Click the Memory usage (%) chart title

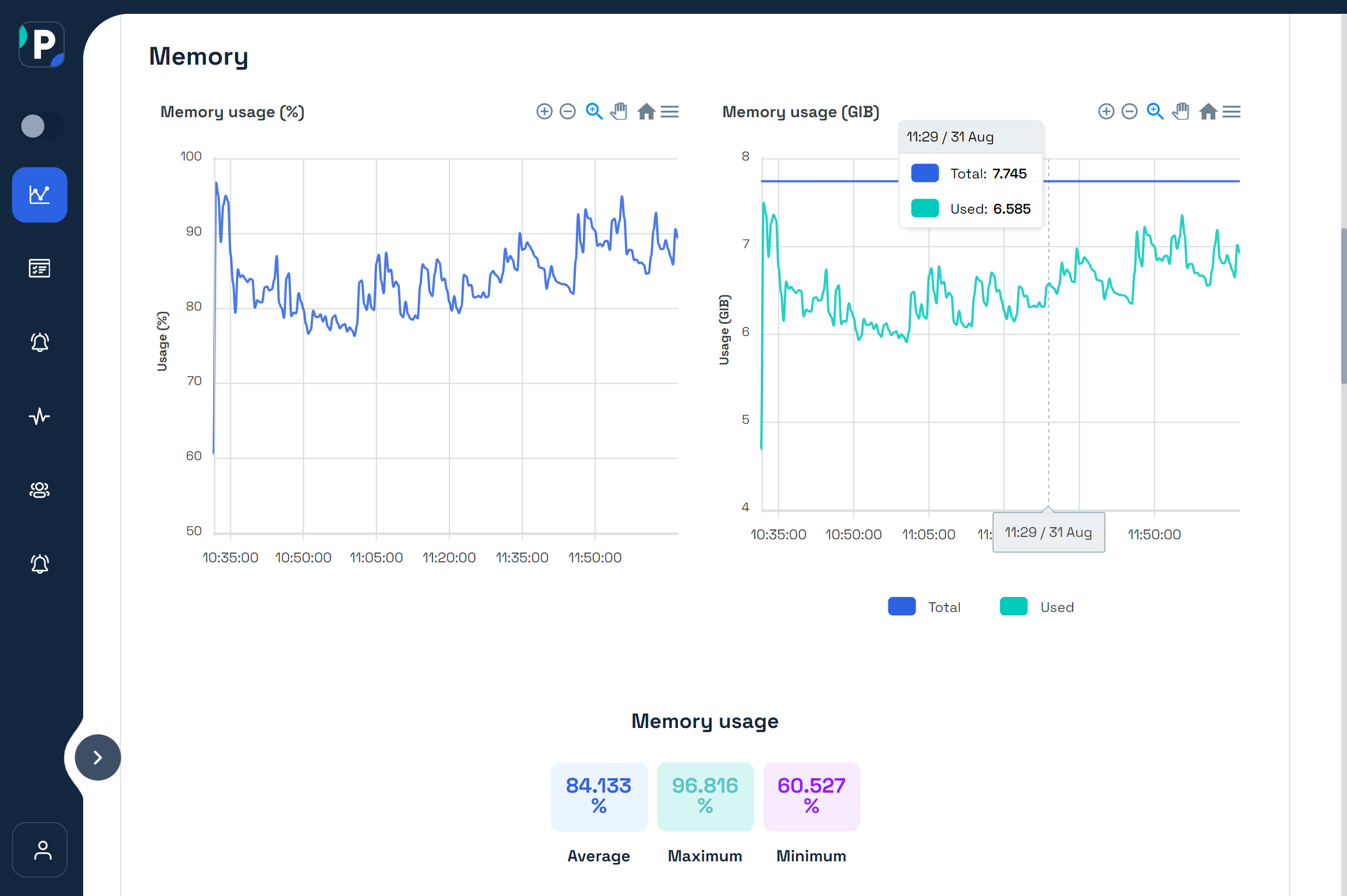tap(232, 112)
